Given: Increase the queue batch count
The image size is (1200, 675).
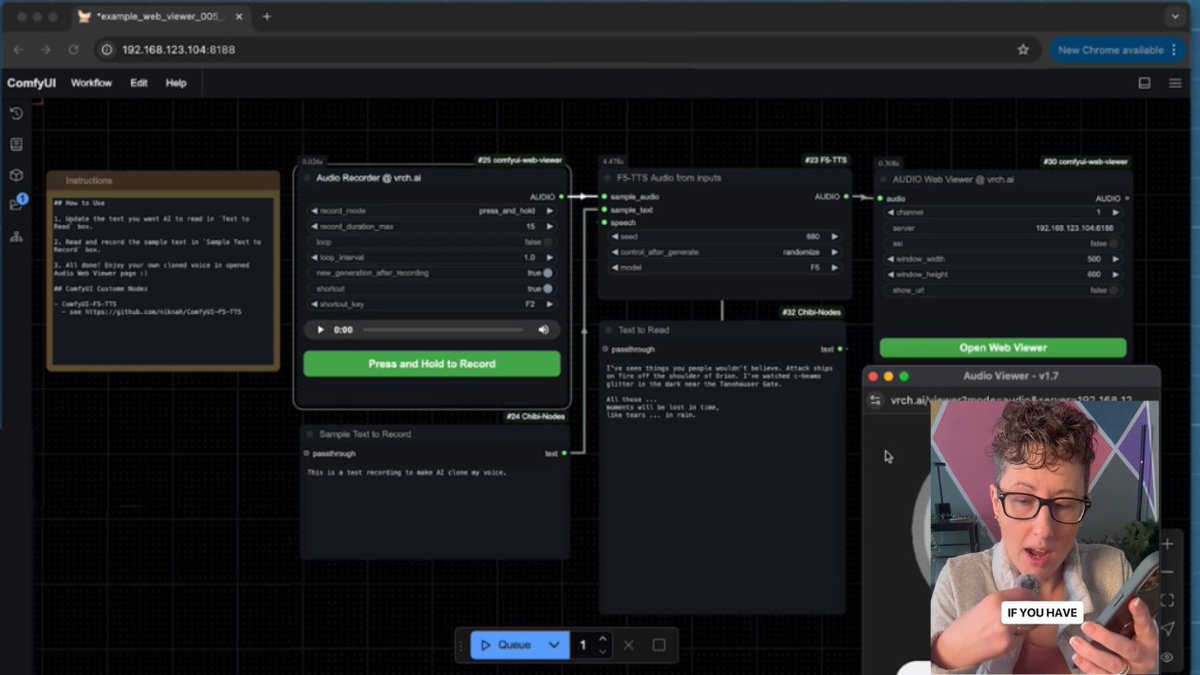Looking at the screenshot, I should coord(602,639).
